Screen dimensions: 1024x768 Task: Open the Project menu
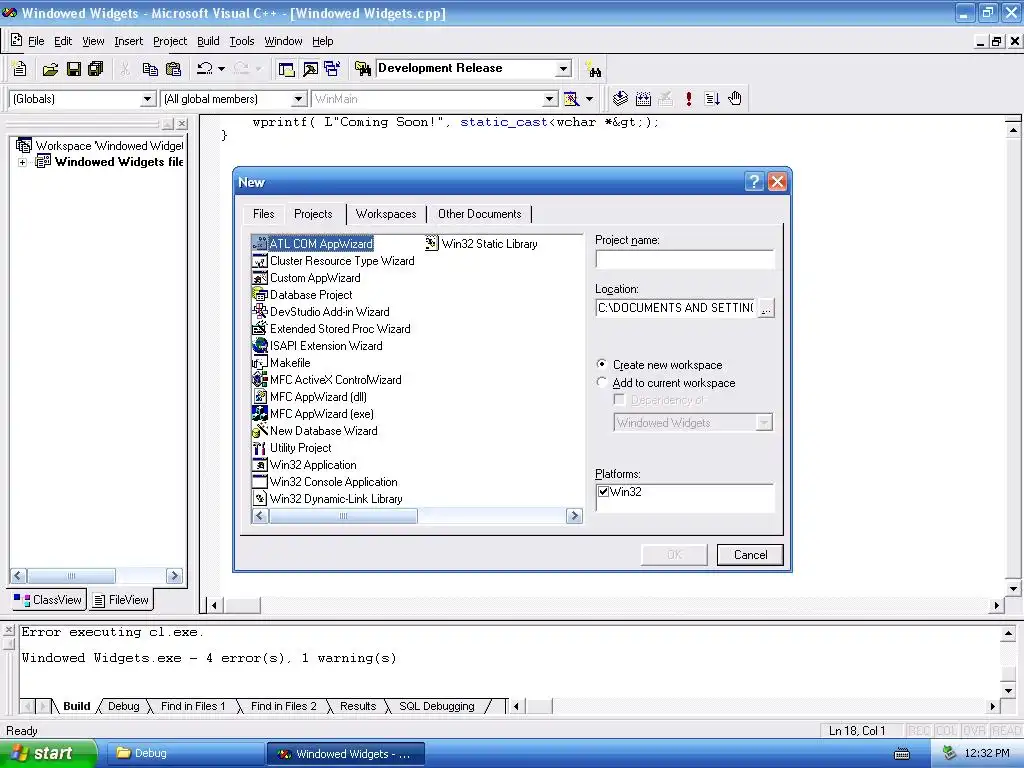pos(170,41)
